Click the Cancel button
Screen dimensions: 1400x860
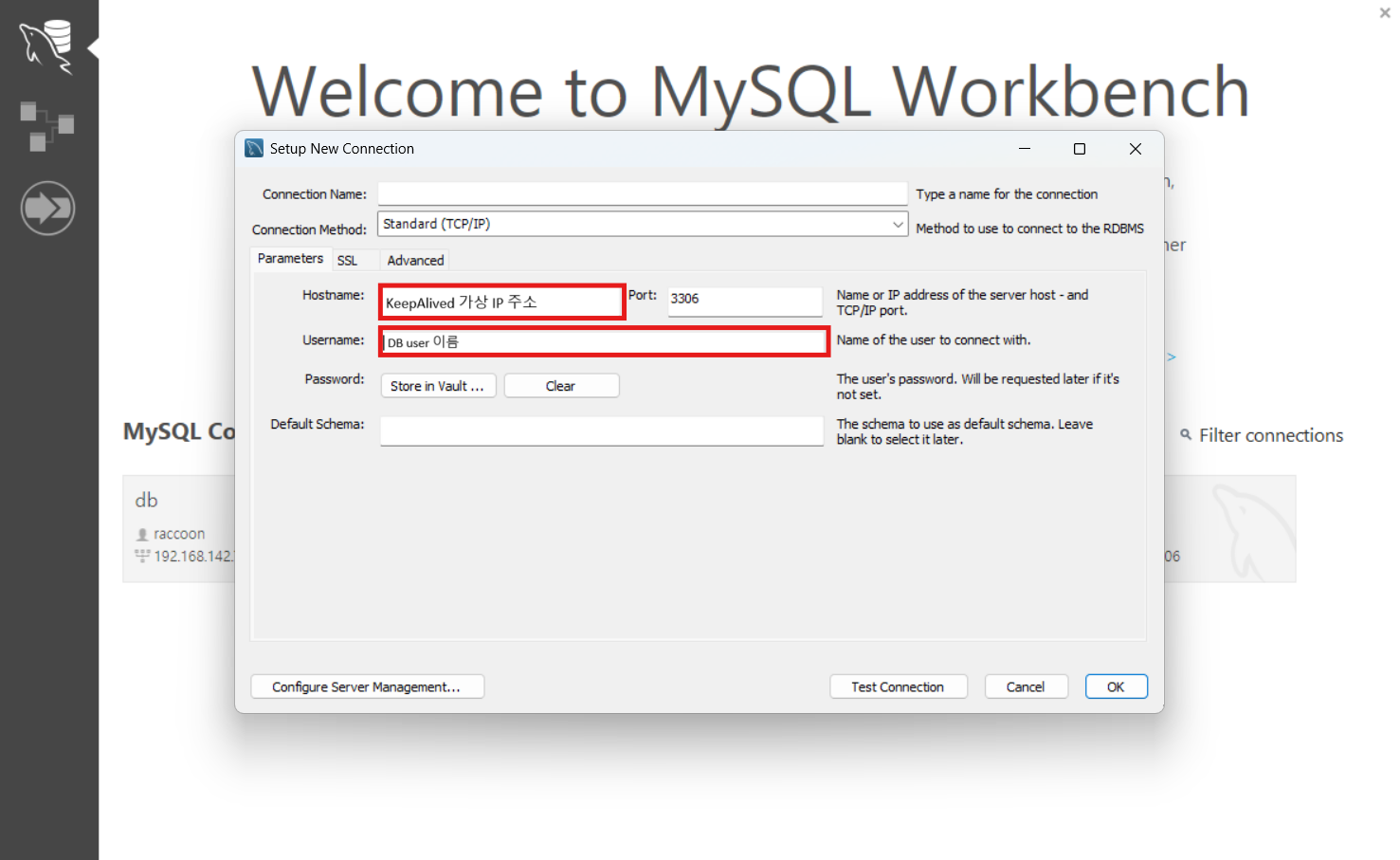[1026, 686]
